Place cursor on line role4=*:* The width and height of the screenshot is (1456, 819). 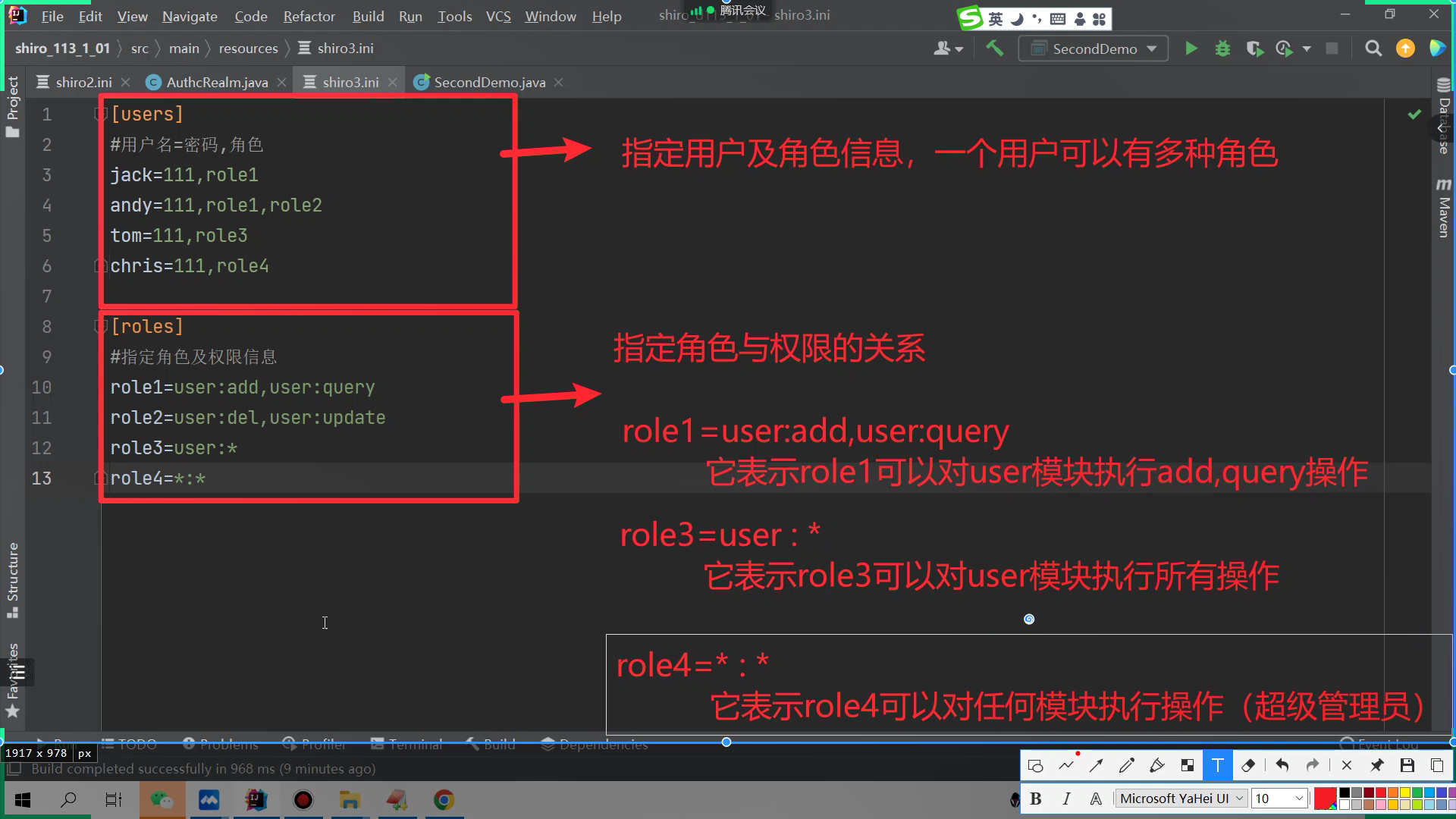158,479
